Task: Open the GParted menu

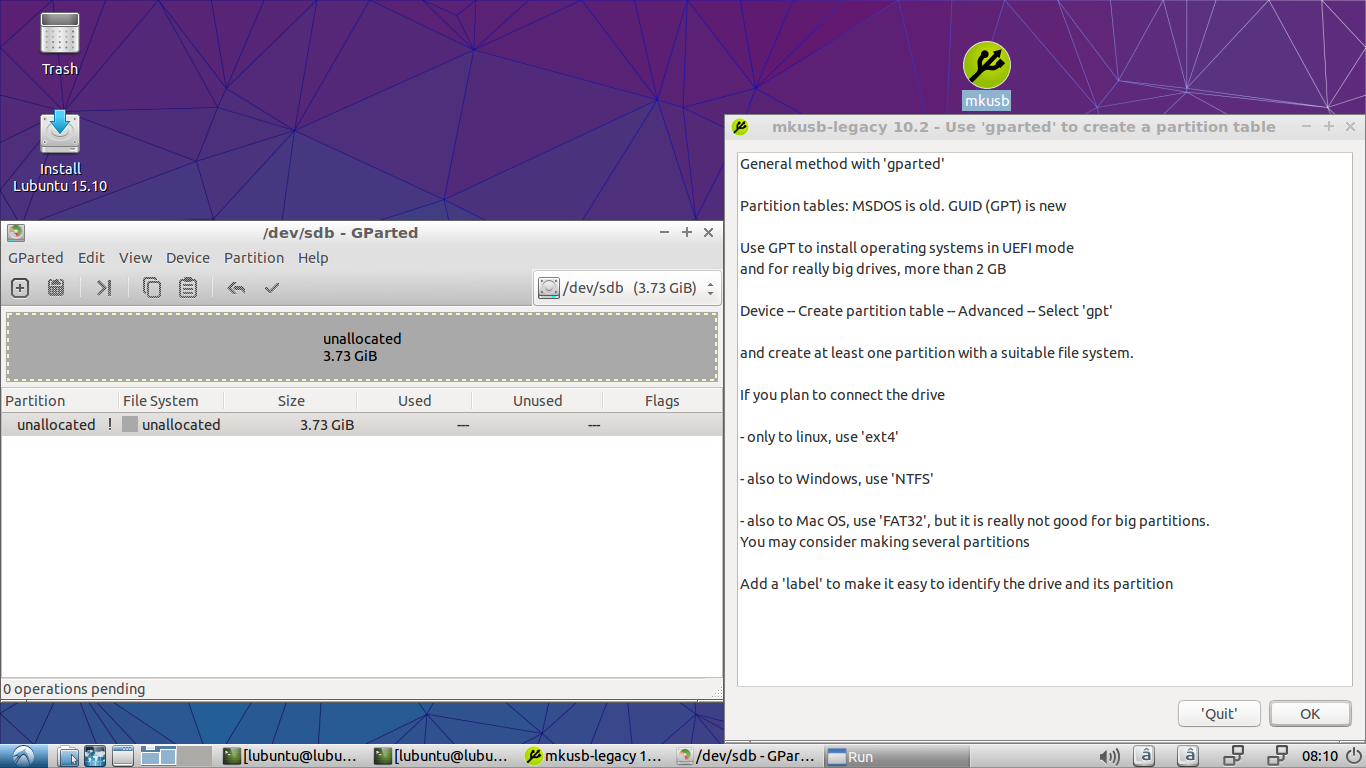Action: [x=36, y=258]
